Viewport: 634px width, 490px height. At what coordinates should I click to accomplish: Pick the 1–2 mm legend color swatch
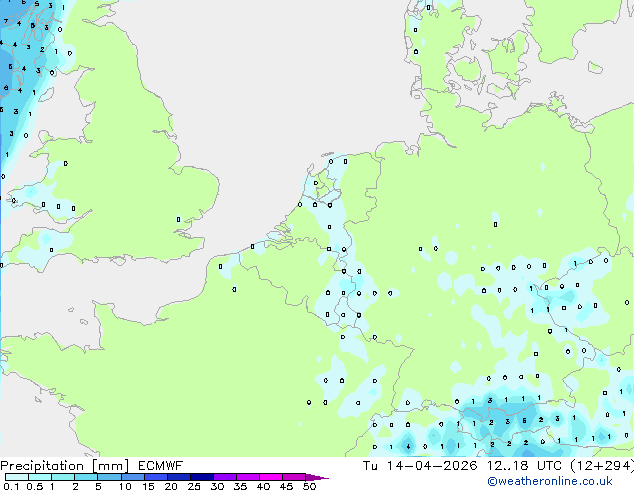(63, 477)
